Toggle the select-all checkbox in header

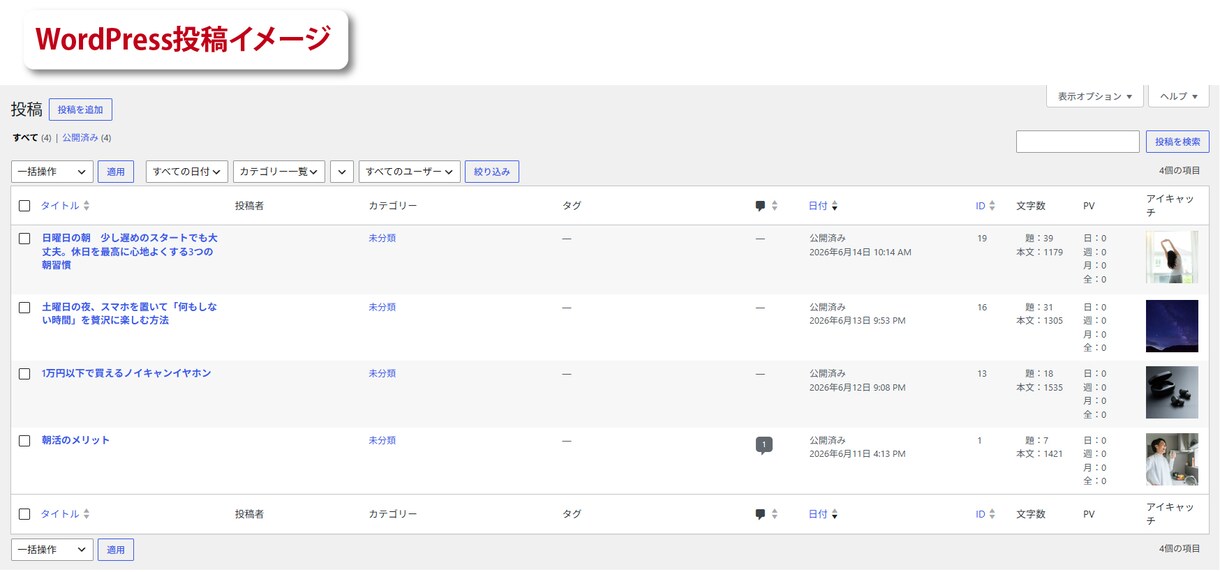coord(25,206)
